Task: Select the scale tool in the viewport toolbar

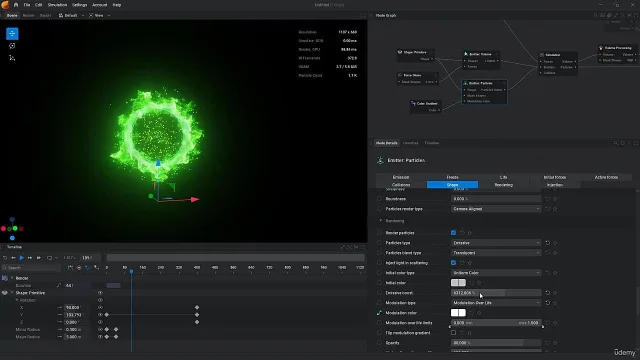Action: click(x=12, y=58)
